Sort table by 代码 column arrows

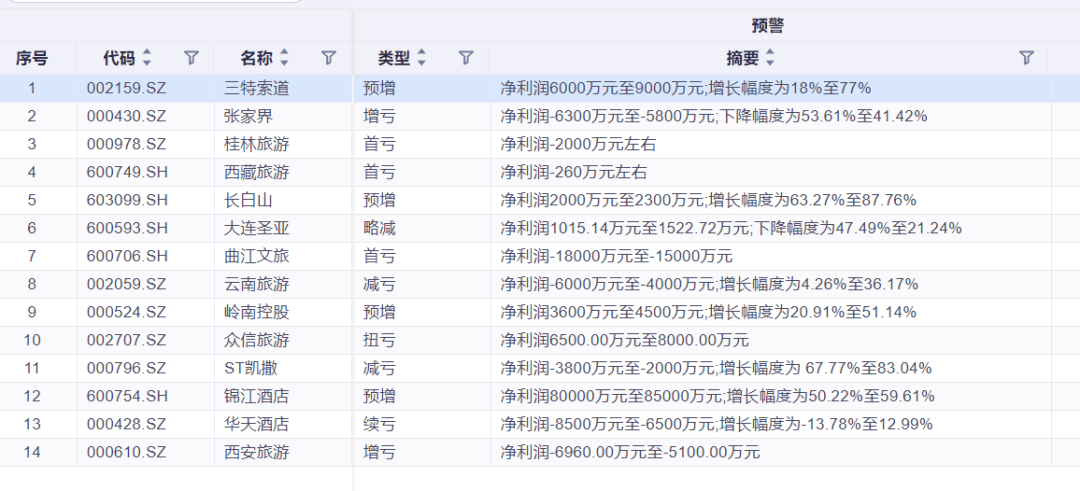146,58
